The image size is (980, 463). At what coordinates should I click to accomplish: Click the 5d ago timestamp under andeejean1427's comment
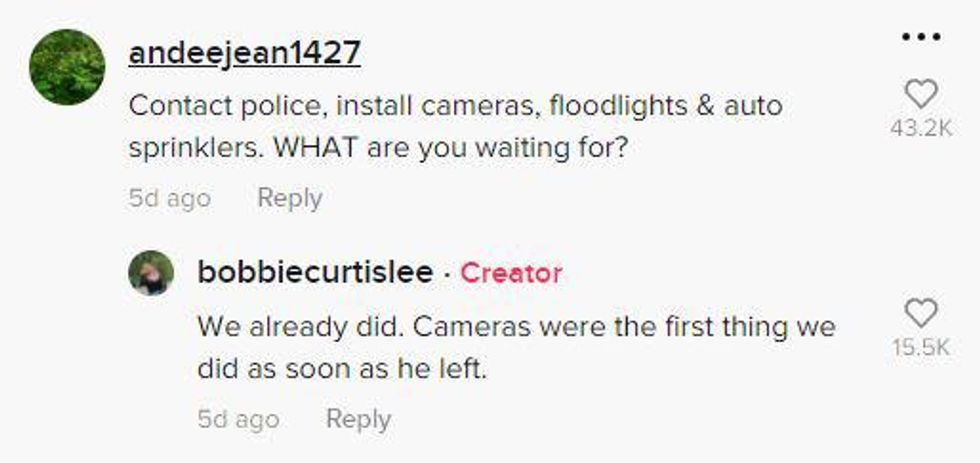pyautogui.click(x=169, y=198)
